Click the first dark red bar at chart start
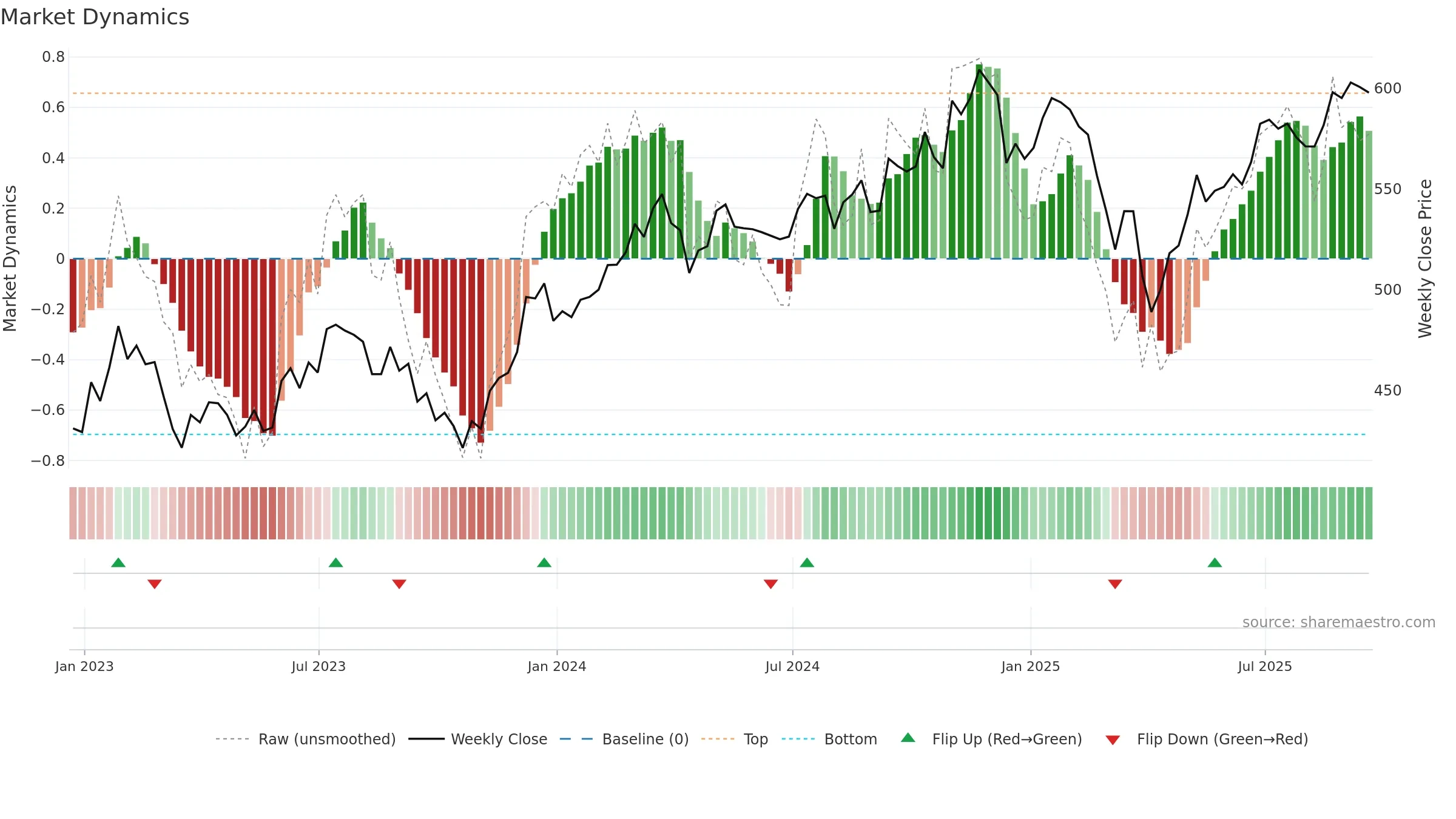Image resolution: width=1456 pixels, height=819 pixels. [73, 295]
